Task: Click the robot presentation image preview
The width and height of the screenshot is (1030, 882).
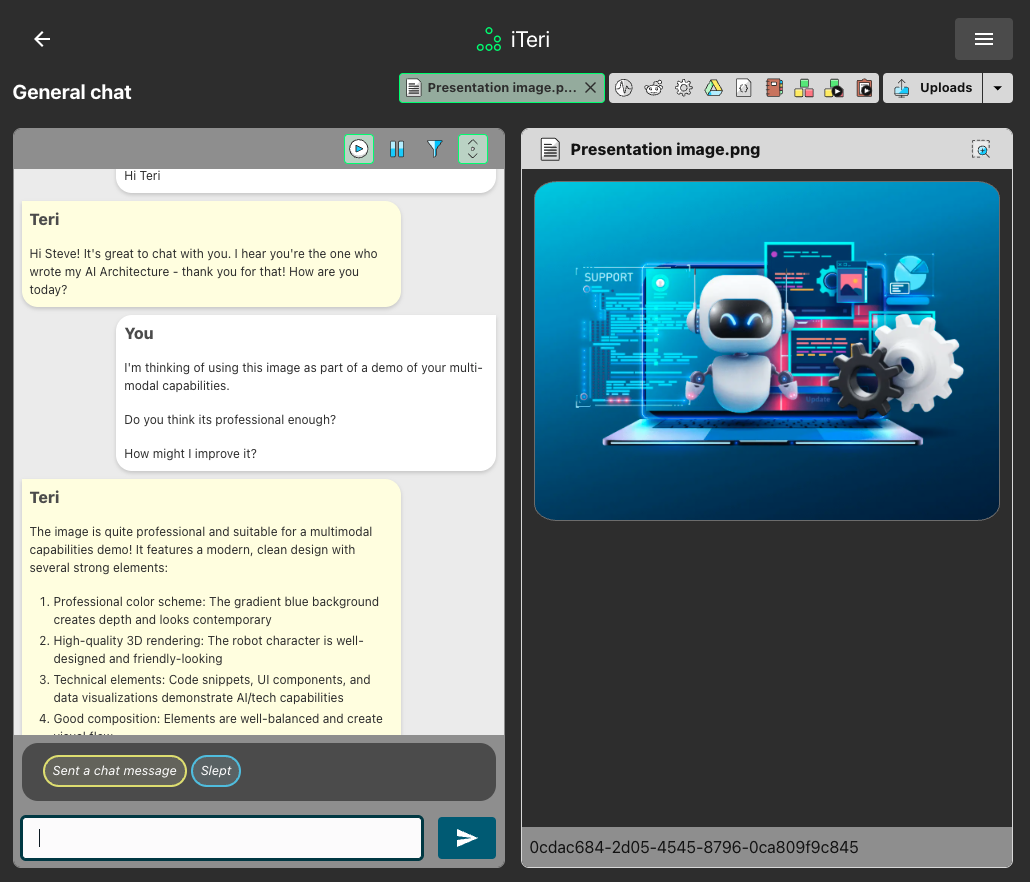Action: pyautogui.click(x=767, y=351)
